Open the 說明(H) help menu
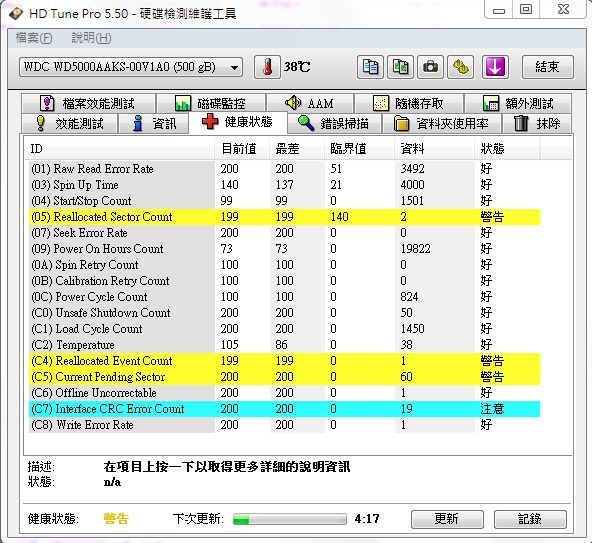This screenshot has height=543, width=592. (x=91, y=38)
